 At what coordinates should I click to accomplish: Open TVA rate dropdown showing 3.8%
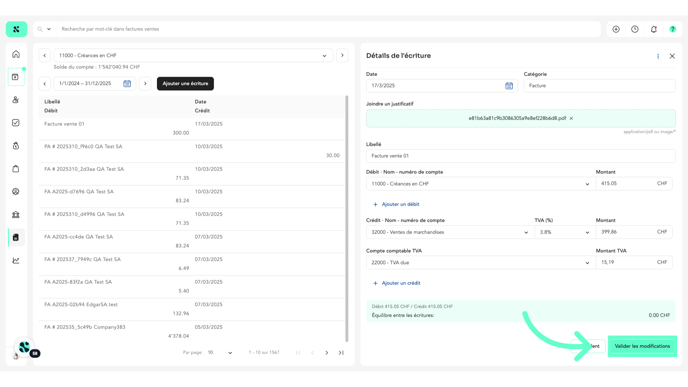pos(565,232)
